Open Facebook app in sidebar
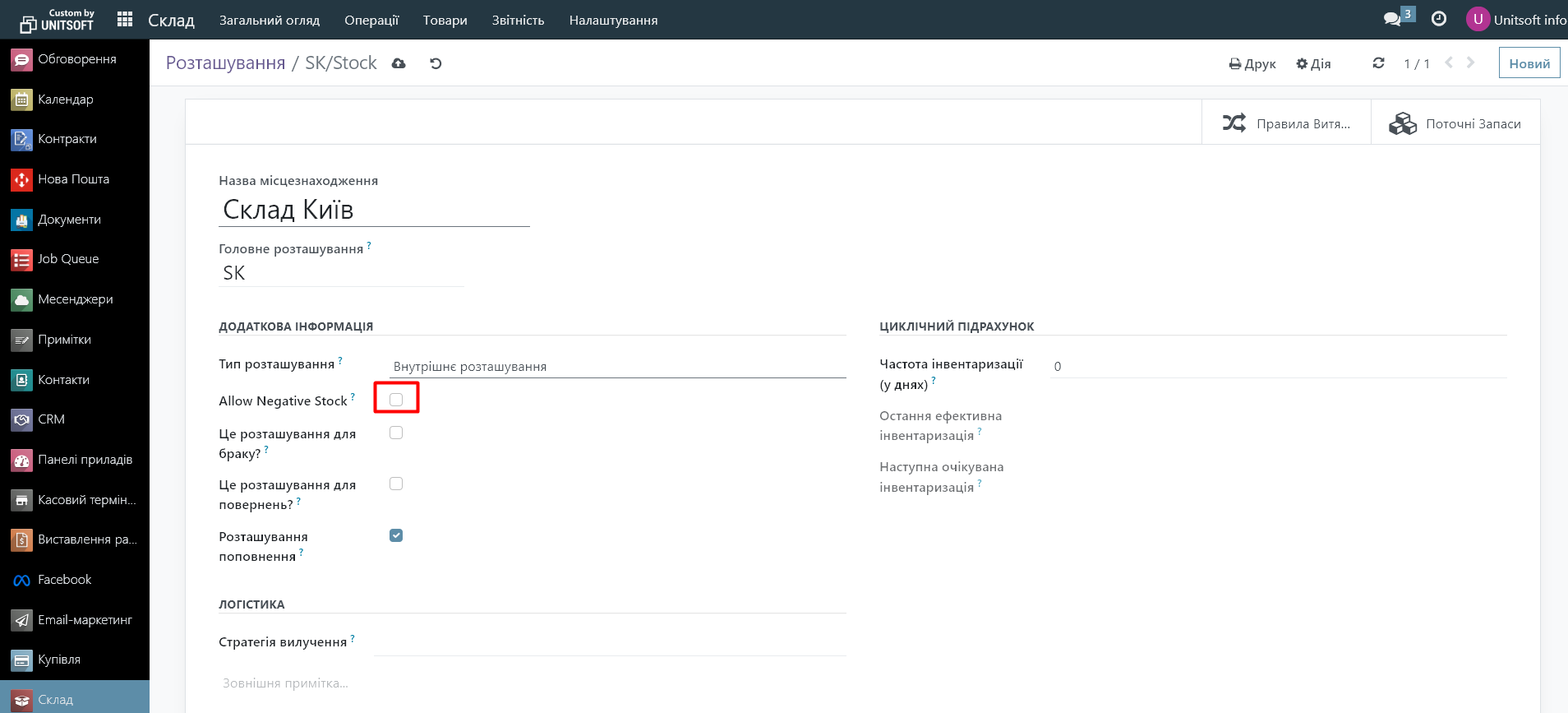 (64, 580)
